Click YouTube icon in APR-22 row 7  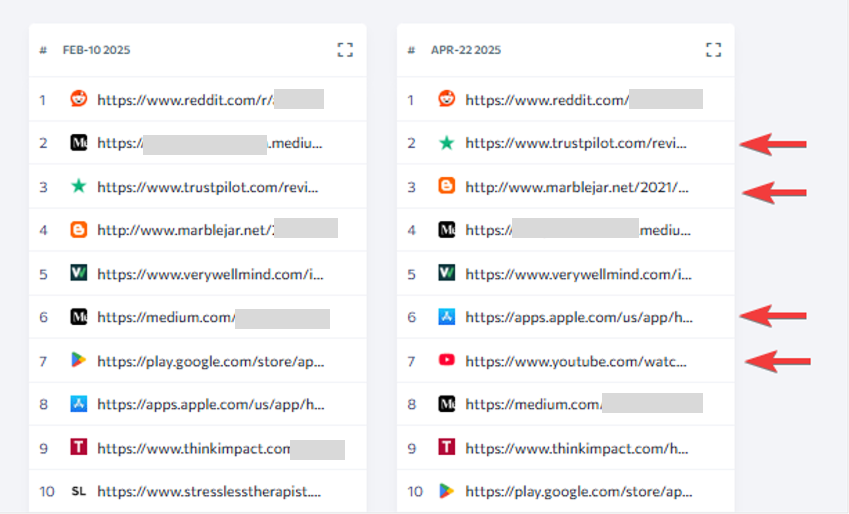[x=447, y=360]
